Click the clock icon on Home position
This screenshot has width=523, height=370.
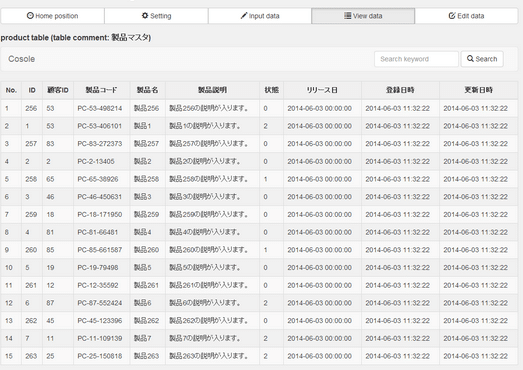click(x=30, y=16)
